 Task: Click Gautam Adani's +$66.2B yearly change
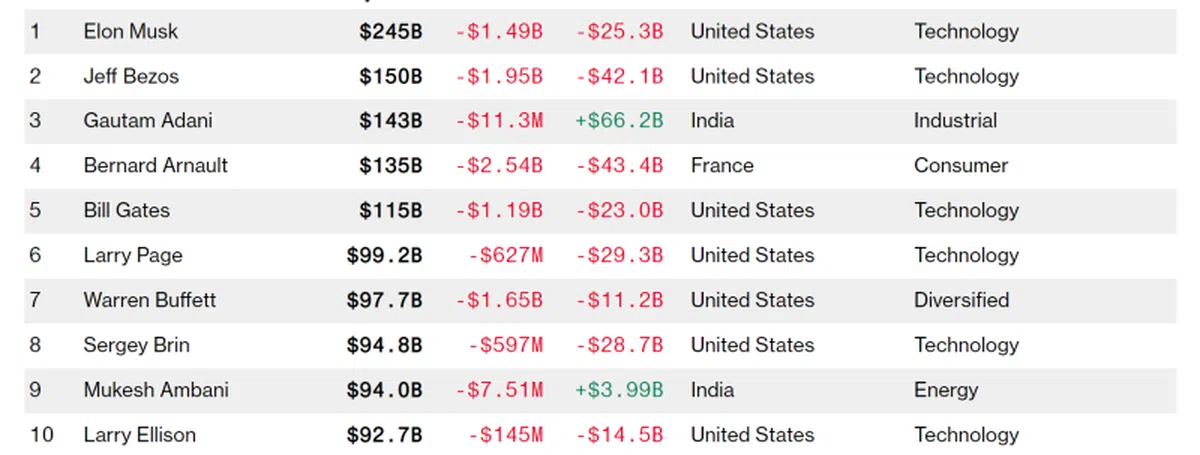[x=619, y=121]
